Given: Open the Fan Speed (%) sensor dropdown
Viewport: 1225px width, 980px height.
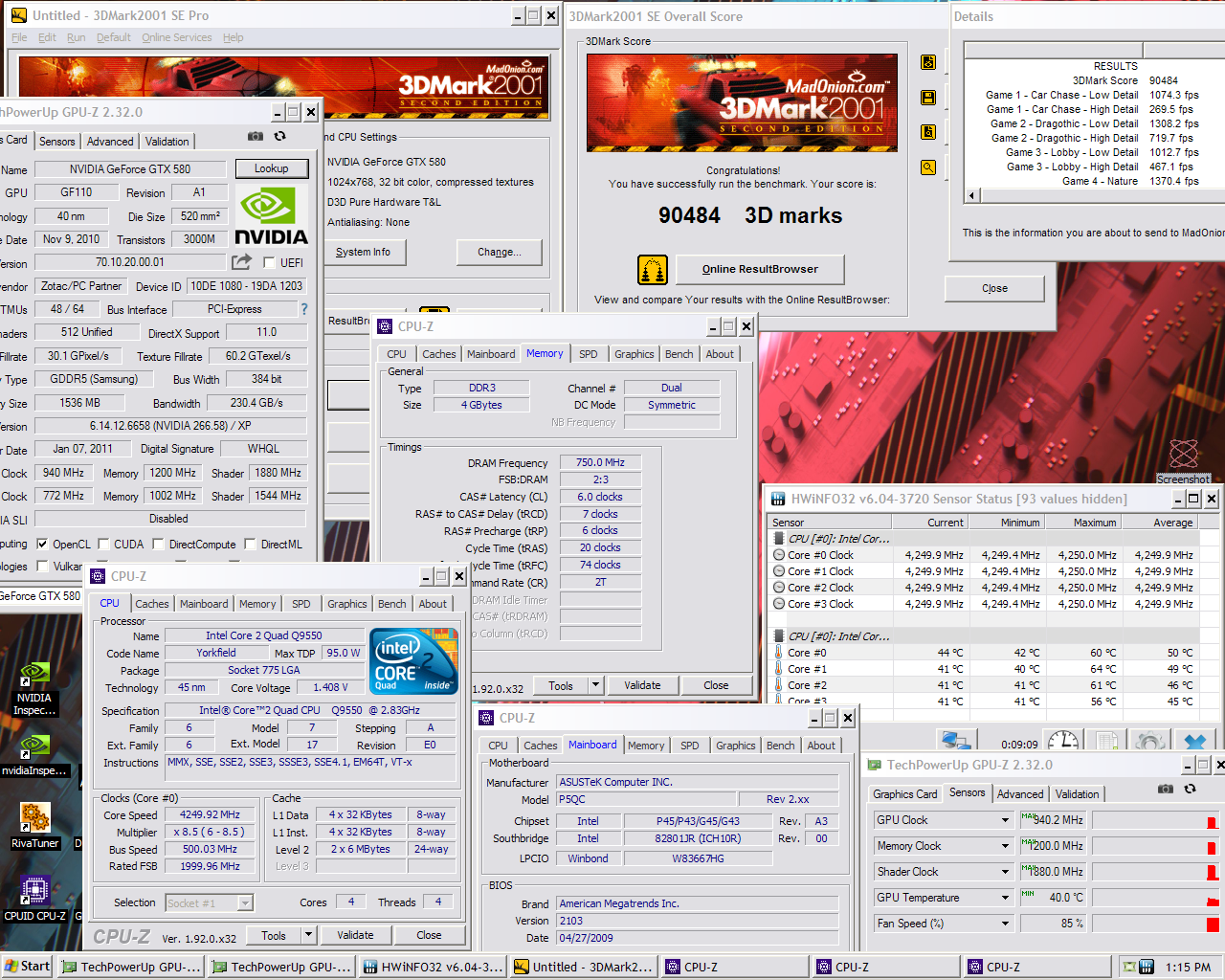Looking at the screenshot, I should click(1005, 924).
